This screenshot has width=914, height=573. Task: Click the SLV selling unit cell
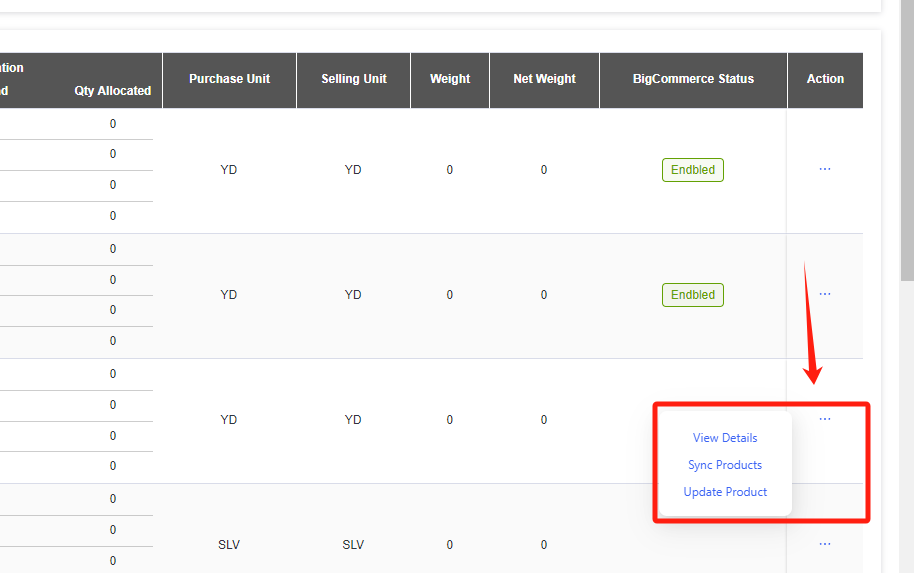353,544
